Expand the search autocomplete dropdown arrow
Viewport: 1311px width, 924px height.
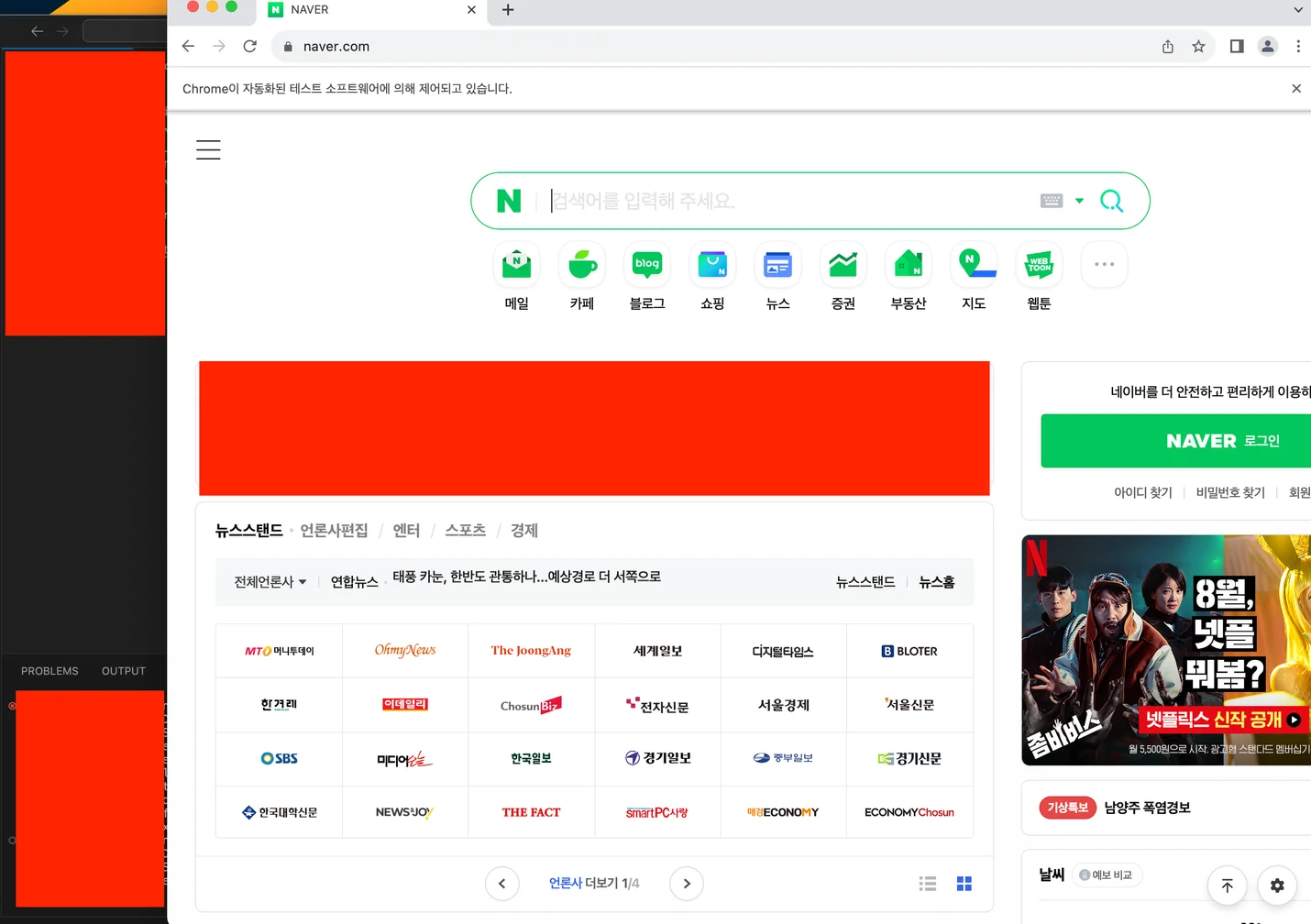pos(1079,201)
